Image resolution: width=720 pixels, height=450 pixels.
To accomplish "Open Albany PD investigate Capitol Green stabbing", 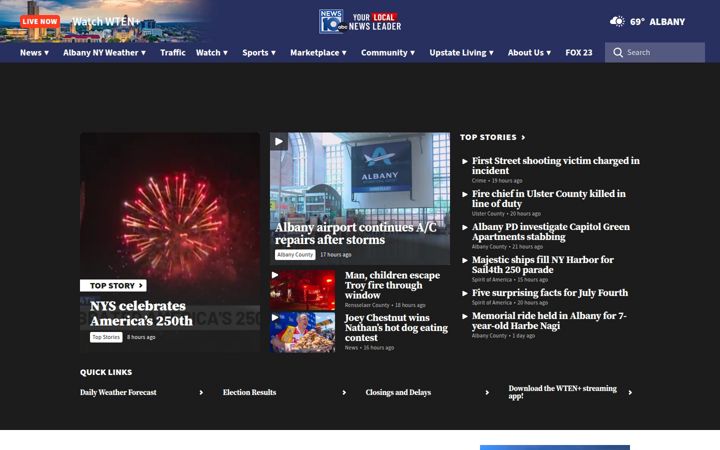I will pyautogui.click(x=551, y=232).
